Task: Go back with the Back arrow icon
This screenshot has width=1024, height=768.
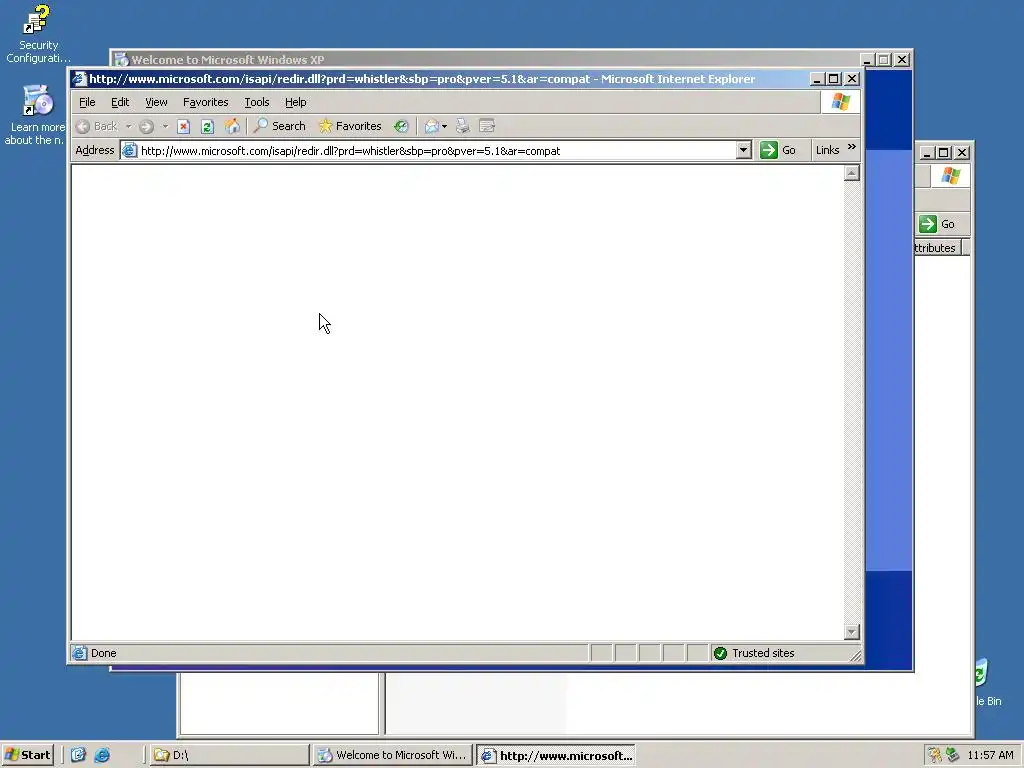Action: (x=83, y=127)
